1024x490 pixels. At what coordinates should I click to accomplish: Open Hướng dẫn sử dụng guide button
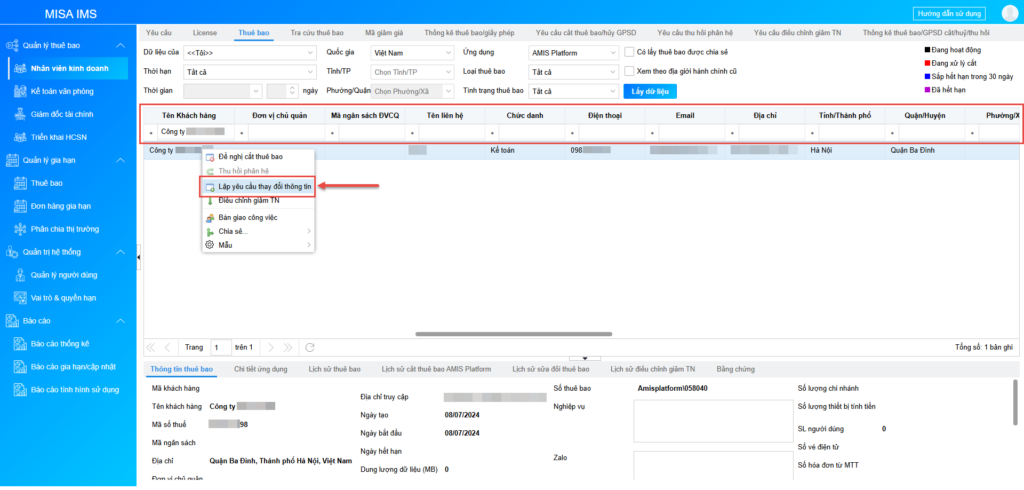tap(949, 13)
